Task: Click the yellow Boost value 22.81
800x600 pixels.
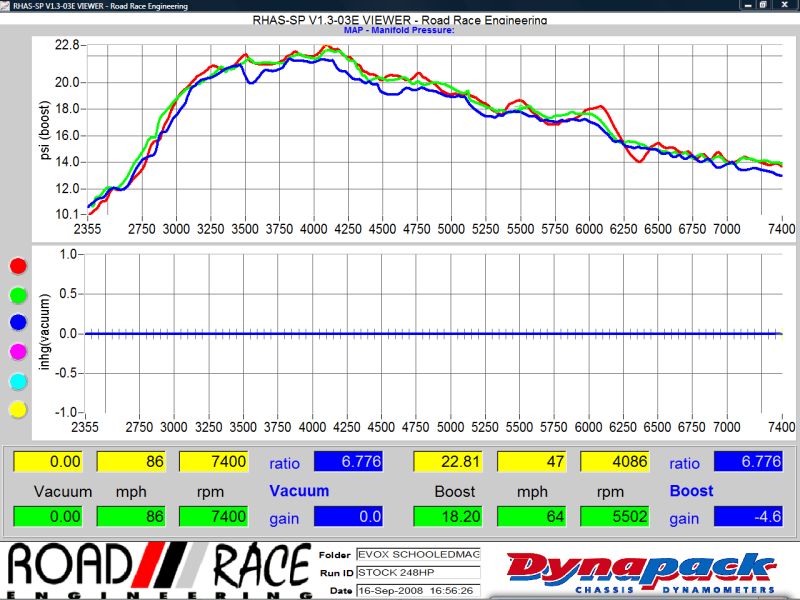Action: (x=447, y=462)
